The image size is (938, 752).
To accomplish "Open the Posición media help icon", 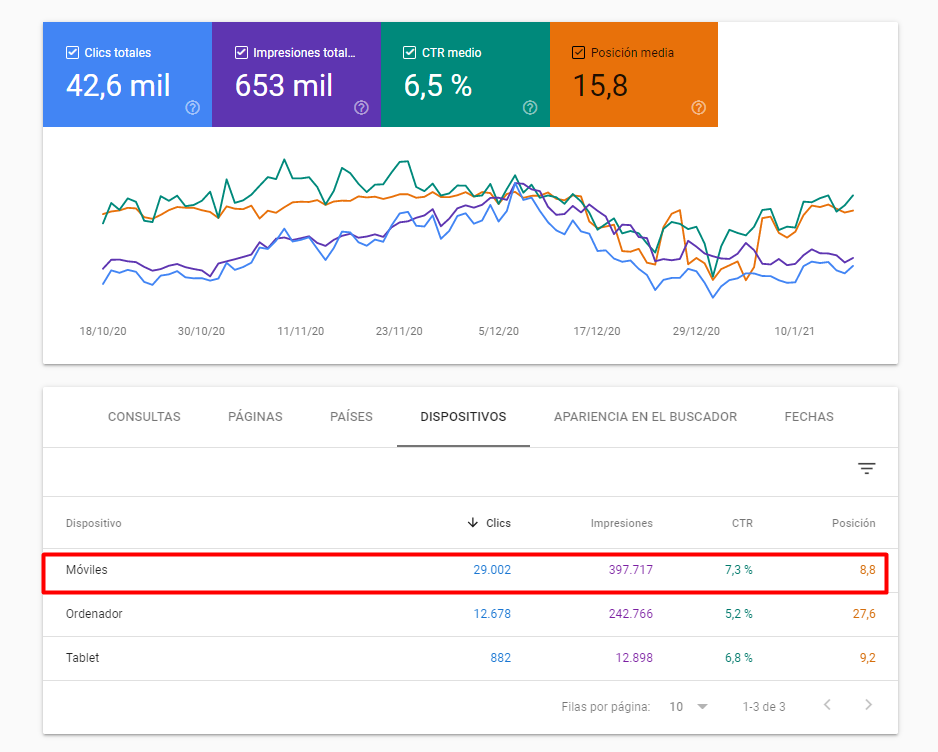I will (x=699, y=109).
